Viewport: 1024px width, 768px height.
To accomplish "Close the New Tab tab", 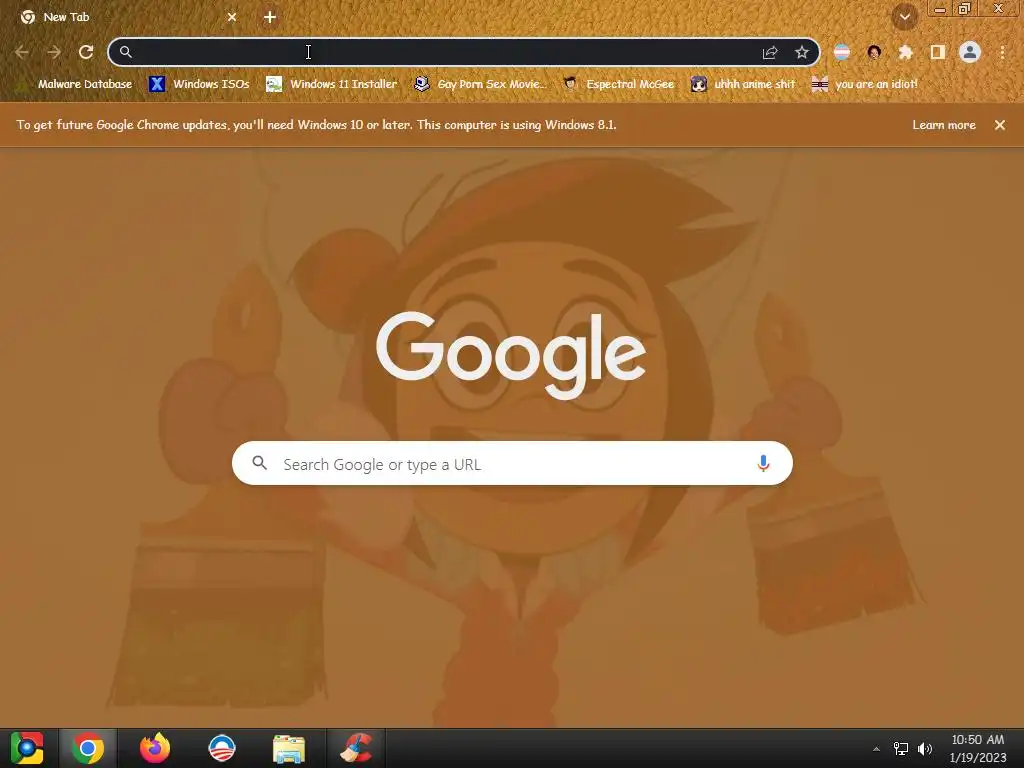I will pos(232,17).
